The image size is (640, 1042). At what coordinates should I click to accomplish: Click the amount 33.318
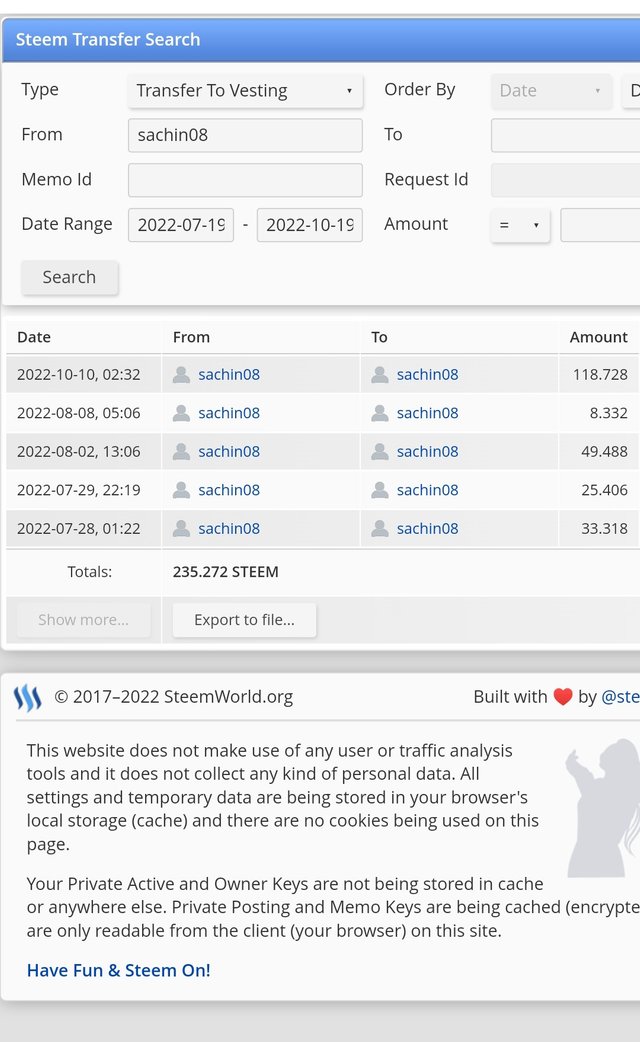pos(604,529)
